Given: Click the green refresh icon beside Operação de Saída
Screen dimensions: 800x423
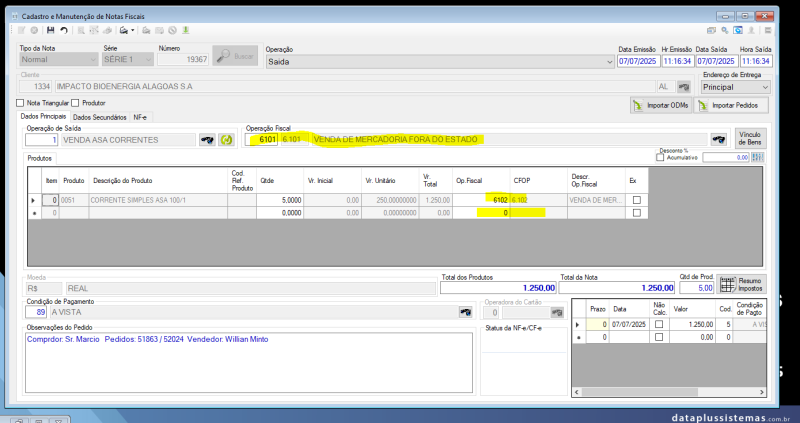Looking at the screenshot, I should coord(226,140).
